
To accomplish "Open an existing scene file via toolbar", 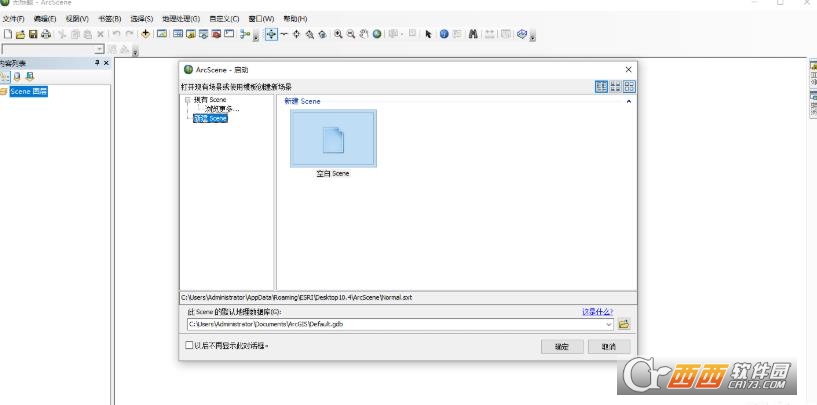I will pos(20,34).
